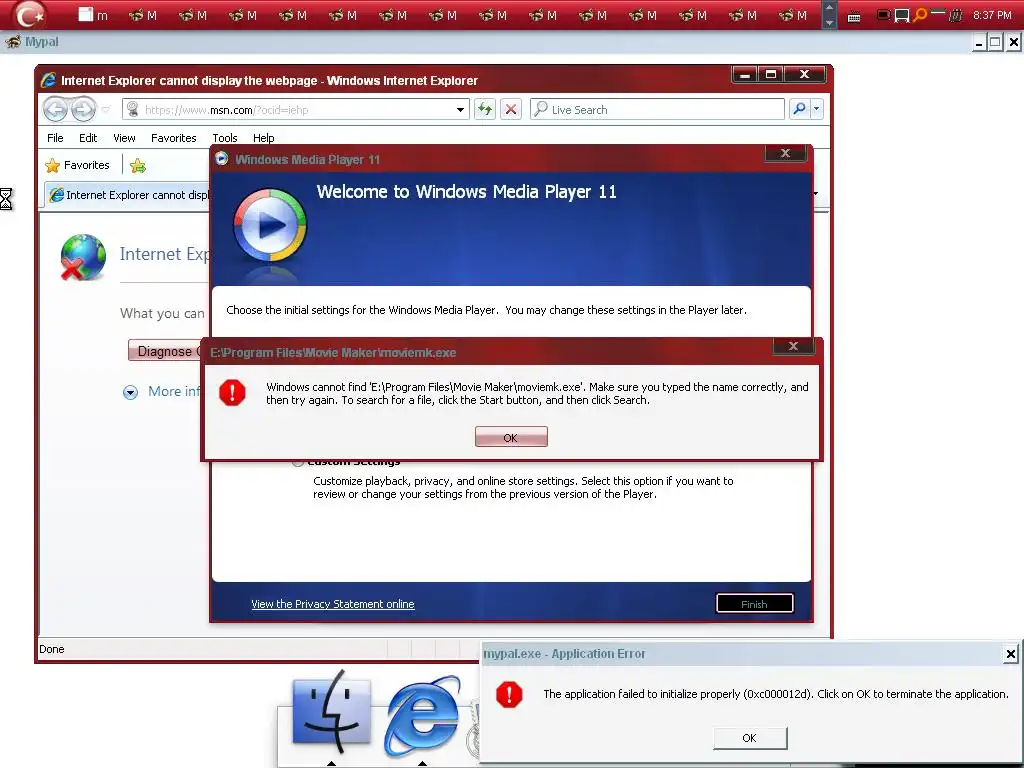This screenshot has width=1024, height=768.
Task: Click OK in the moviemk.exe error dialog
Action: click(511, 437)
